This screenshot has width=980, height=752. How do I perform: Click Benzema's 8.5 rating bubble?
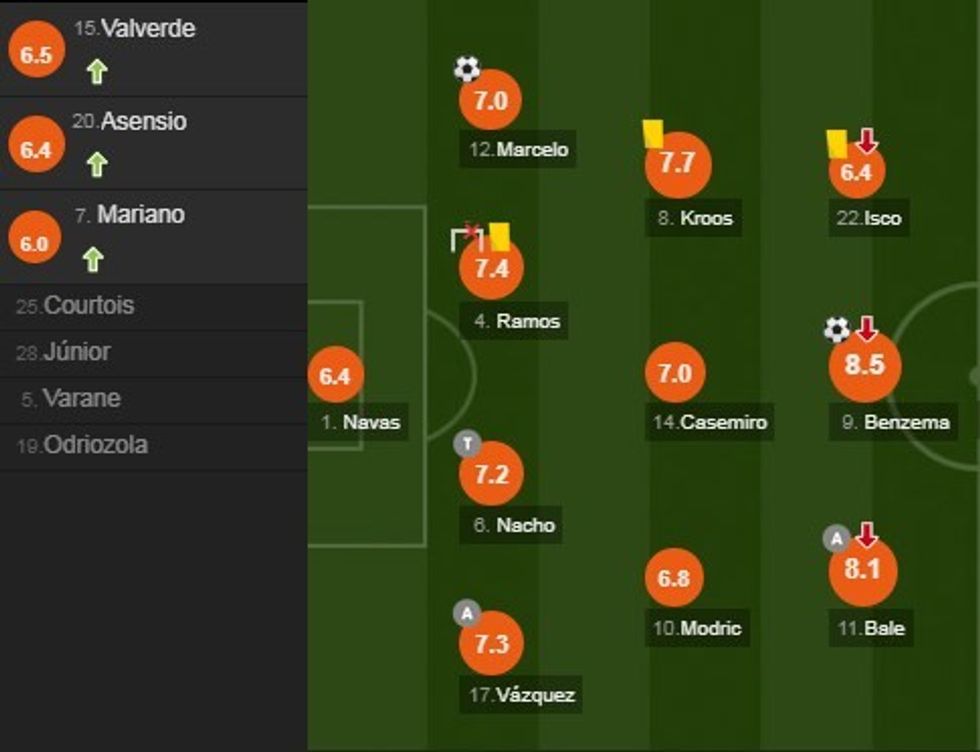click(x=865, y=366)
